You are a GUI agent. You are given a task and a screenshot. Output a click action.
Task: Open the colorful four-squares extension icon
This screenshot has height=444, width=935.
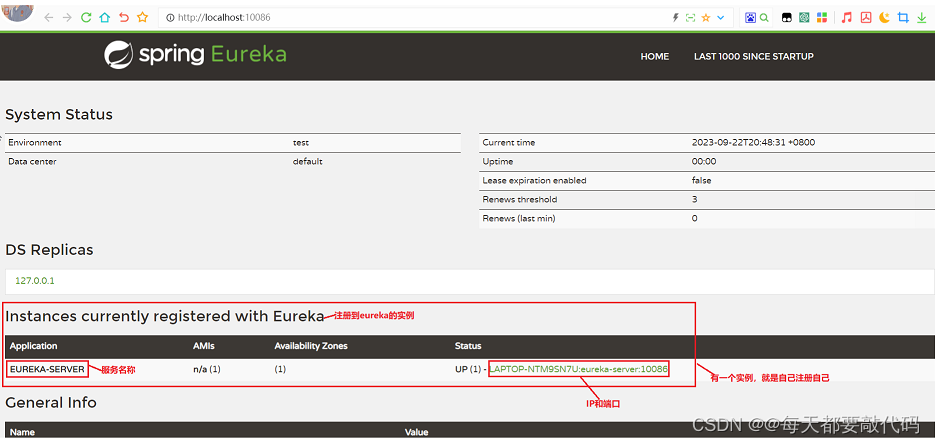pyautogui.click(x=822, y=18)
